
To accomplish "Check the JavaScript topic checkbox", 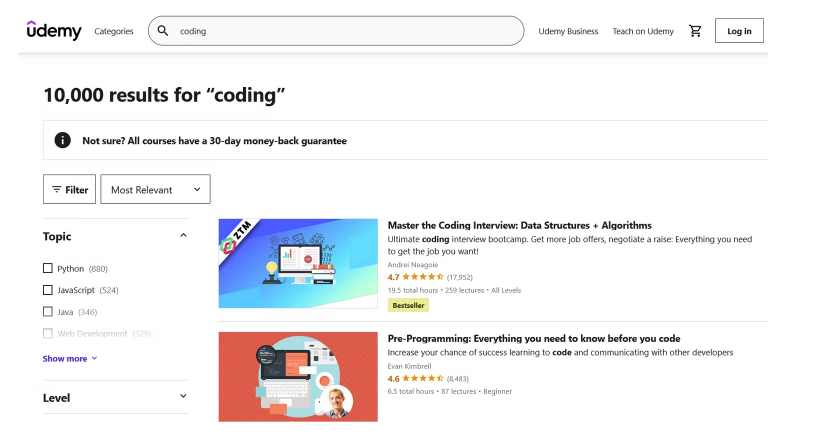I will pyautogui.click(x=47, y=290).
